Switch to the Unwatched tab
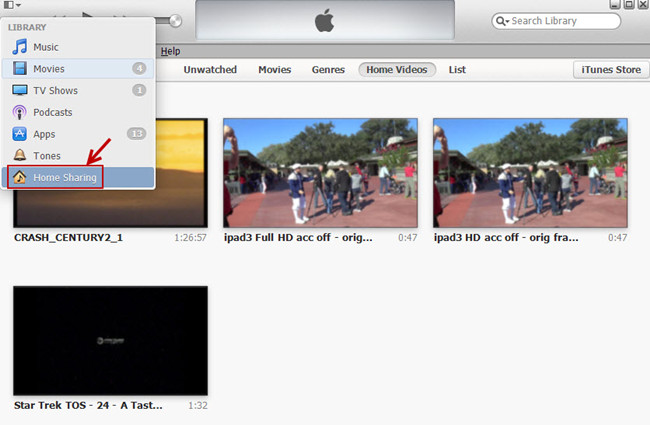The height and width of the screenshot is (425, 650). 210,69
